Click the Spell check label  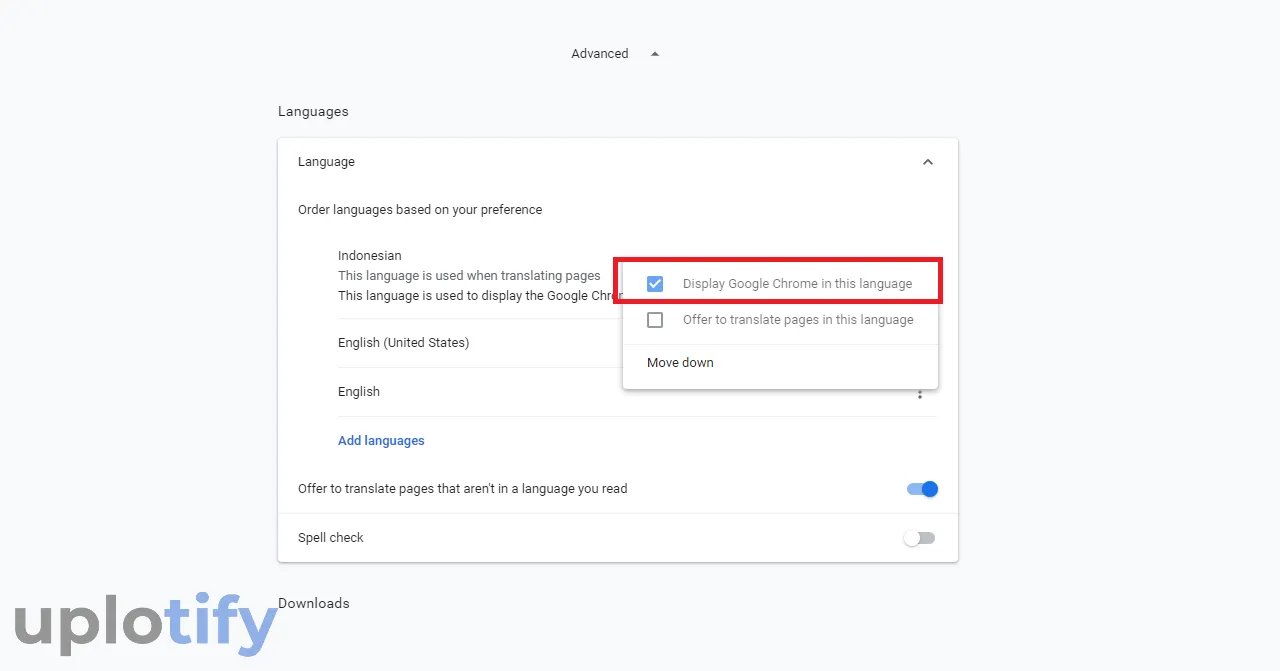pos(331,538)
